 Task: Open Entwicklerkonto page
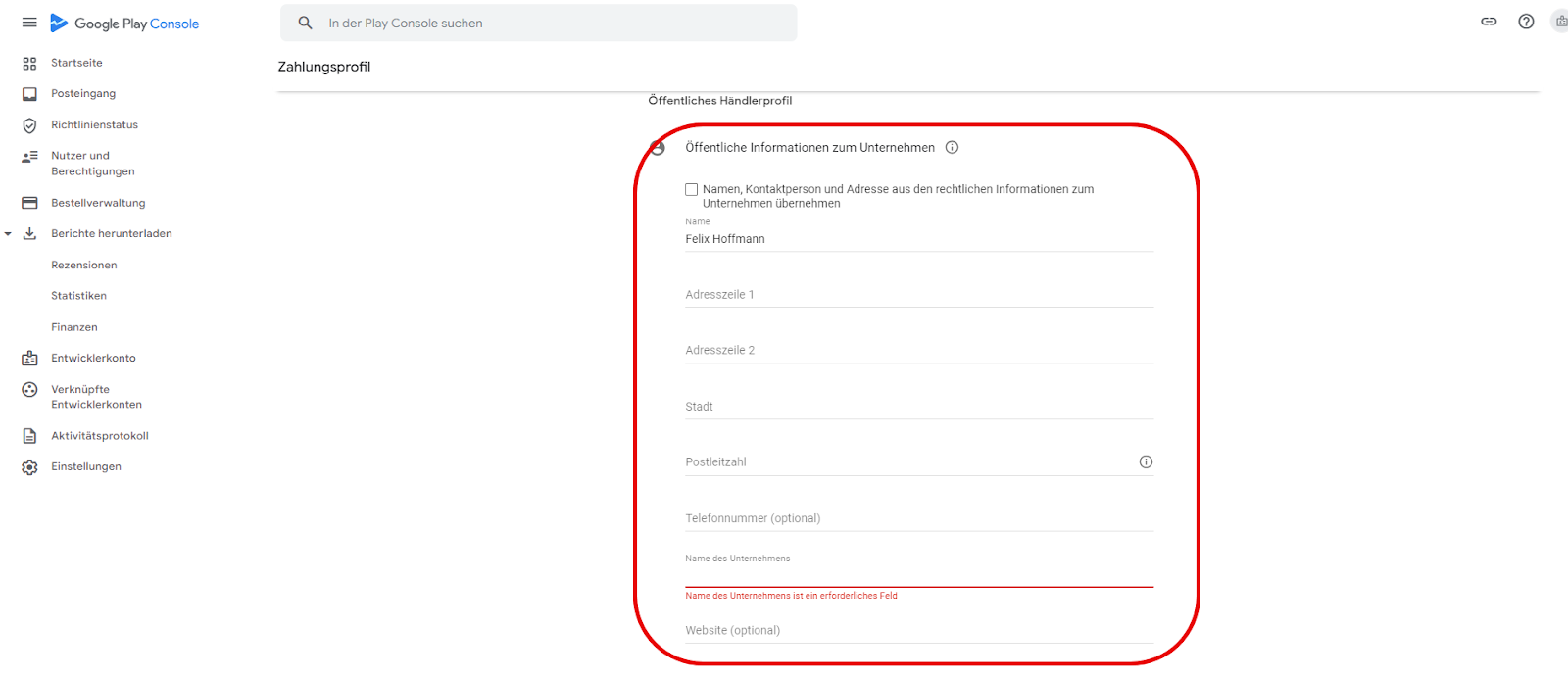pyautogui.click(x=93, y=359)
